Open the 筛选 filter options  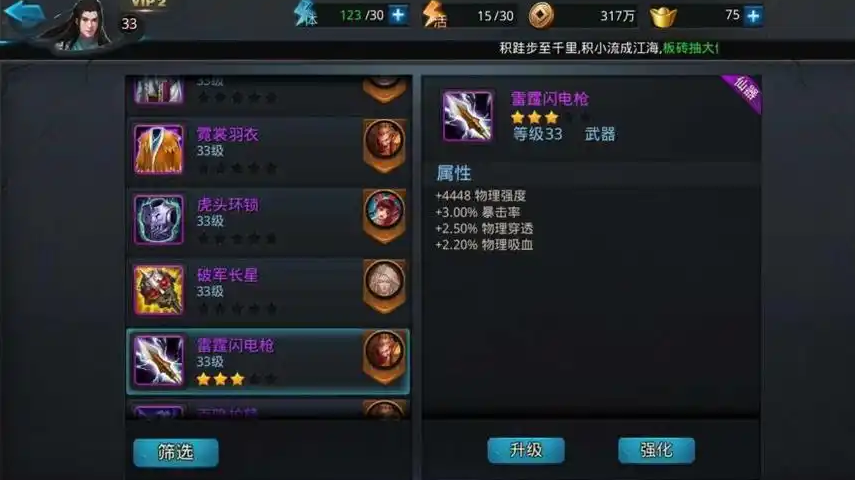pos(176,452)
